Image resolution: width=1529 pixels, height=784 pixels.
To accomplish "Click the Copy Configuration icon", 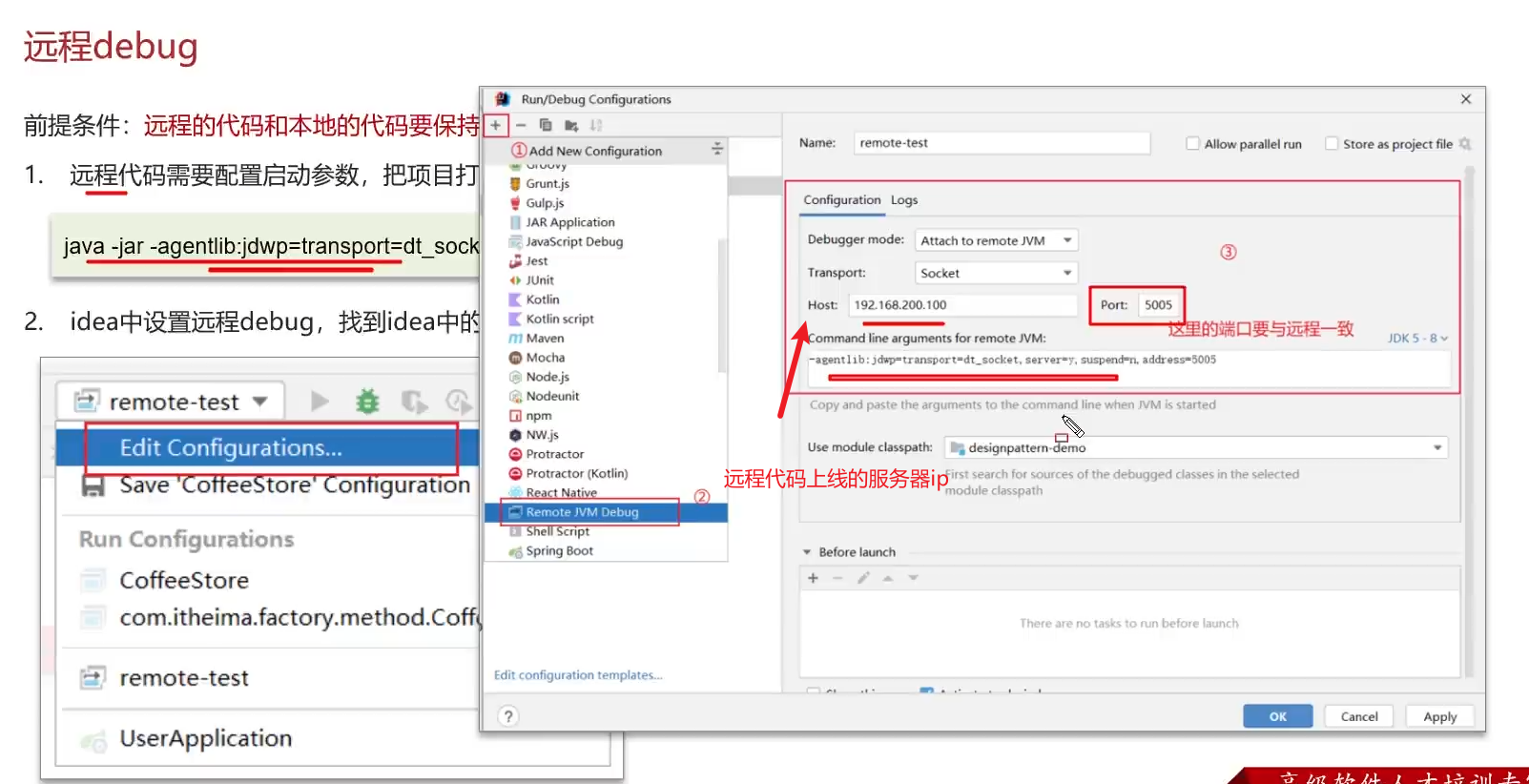I will (x=546, y=125).
